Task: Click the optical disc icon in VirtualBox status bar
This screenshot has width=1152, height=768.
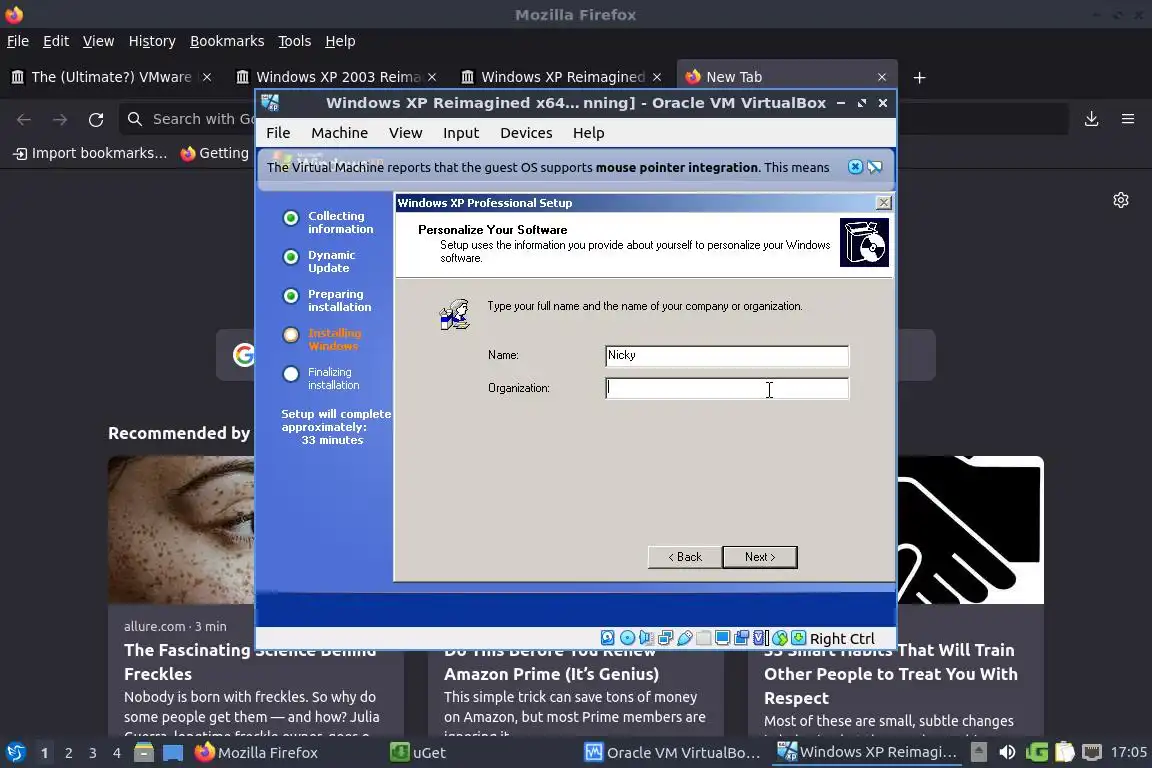Action: [x=627, y=638]
